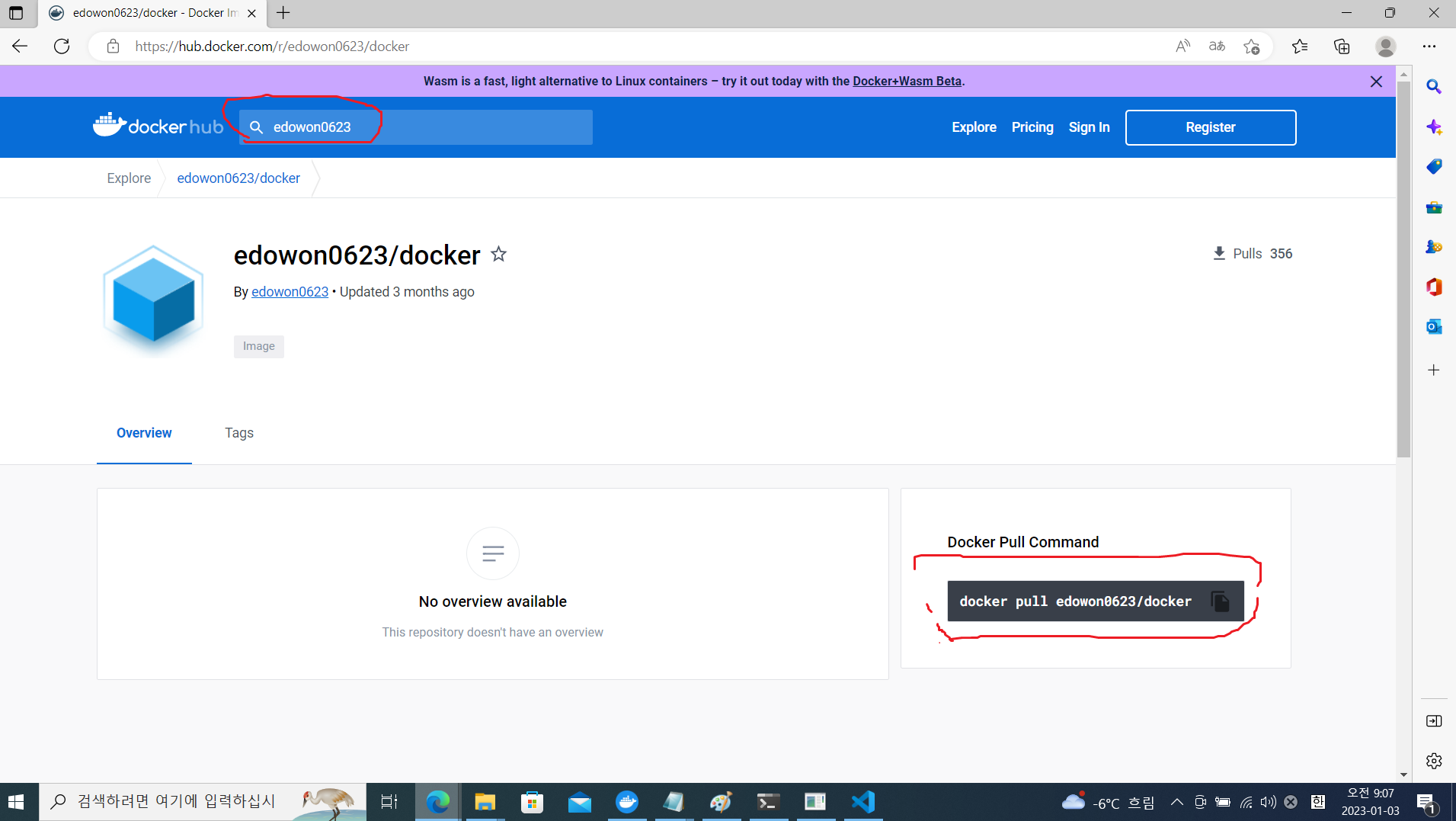Open a new browser tab
Image resolution: width=1456 pixels, height=821 pixels.
click(x=283, y=13)
